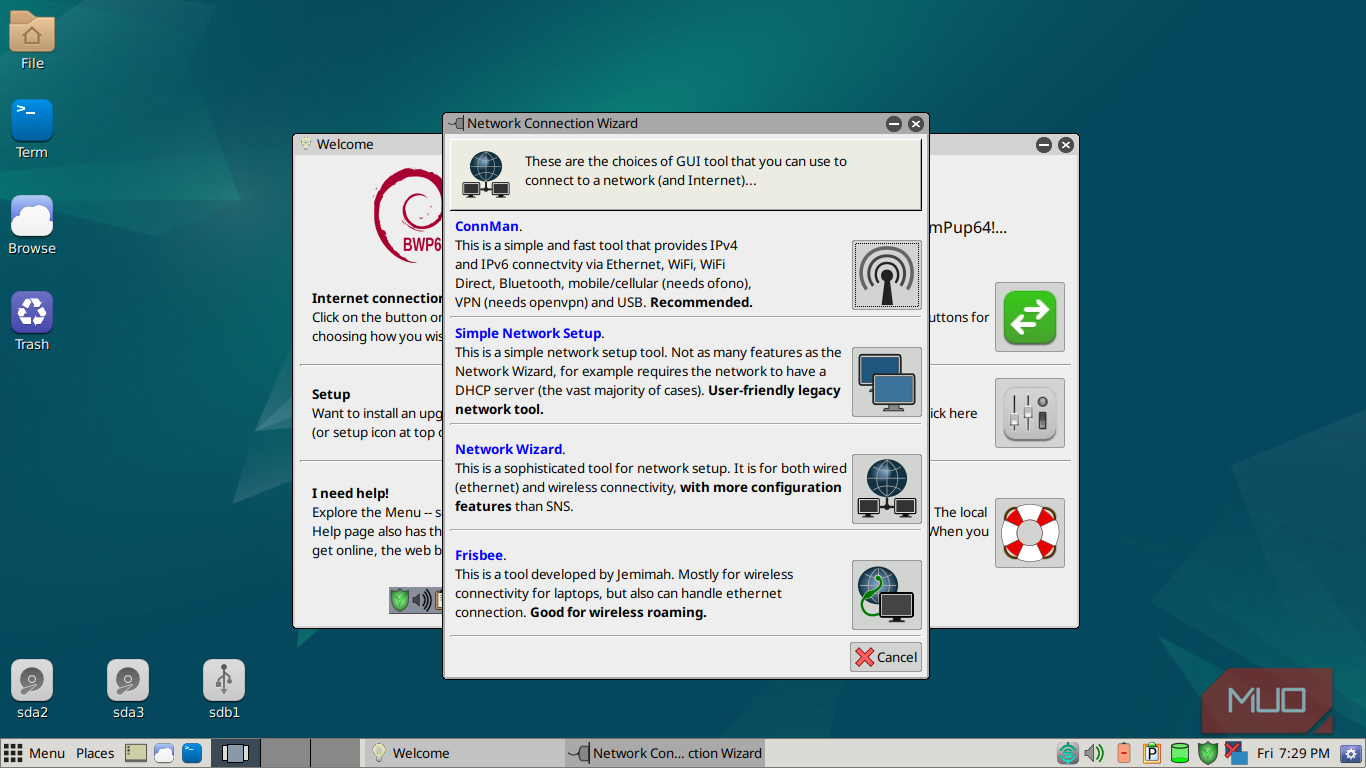The image size is (1366, 768).
Task: Click the file manager launcher in taskbar
Action: 136,753
